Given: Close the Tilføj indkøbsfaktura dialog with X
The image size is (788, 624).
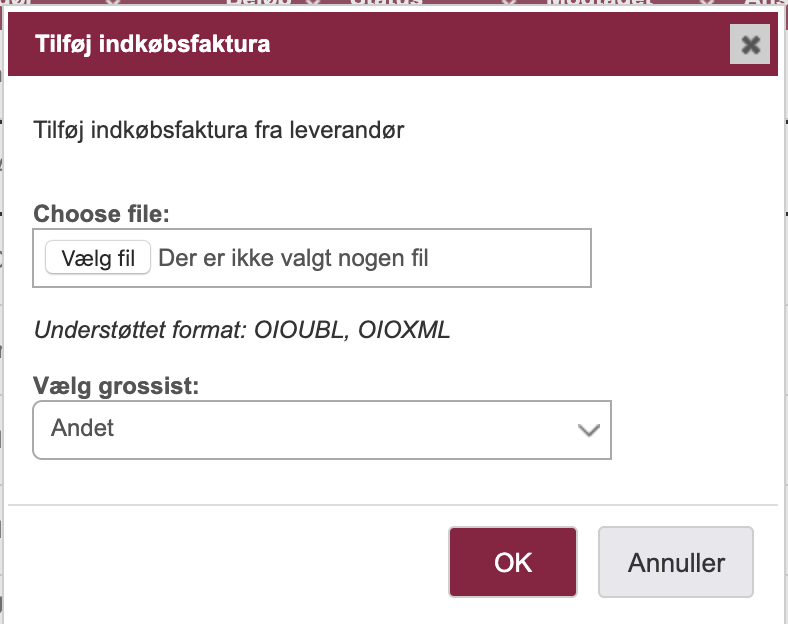Looking at the screenshot, I should [749, 44].
